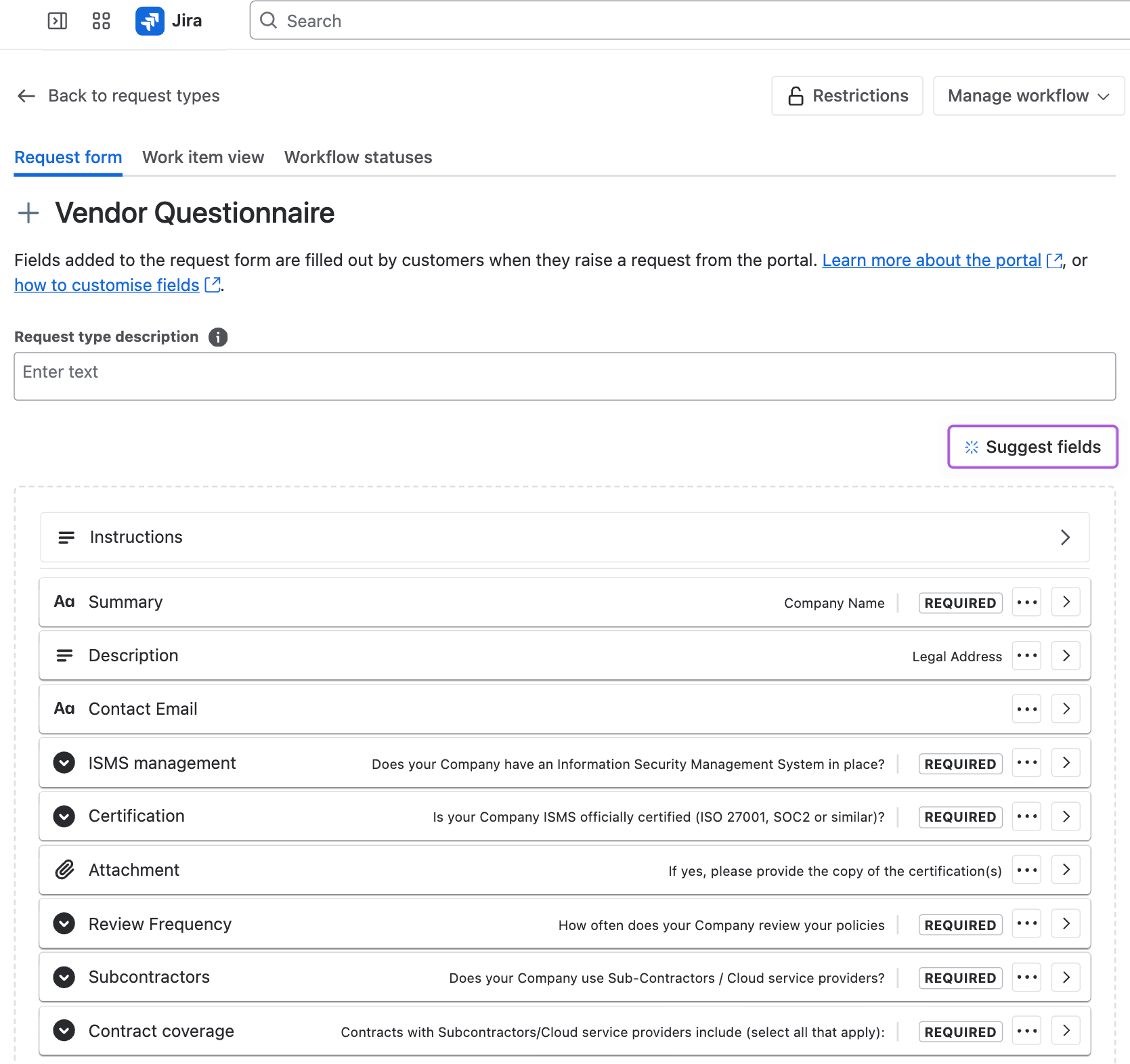Click the Request type description text box
Screen dimensions: 1130x1064
[565, 376]
